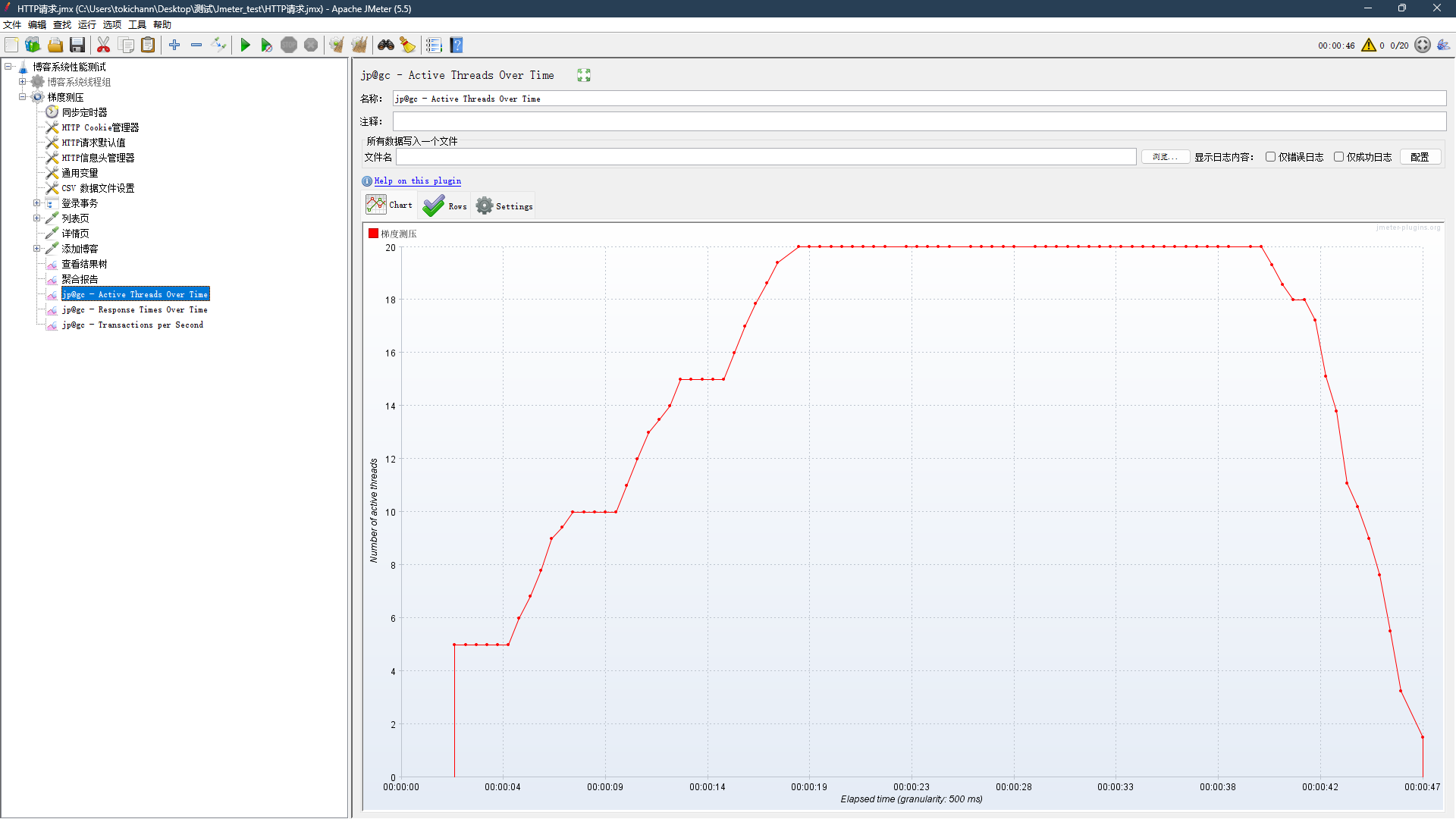
Task: Reset search with yellow brush
Action: pyautogui.click(x=408, y=45)
